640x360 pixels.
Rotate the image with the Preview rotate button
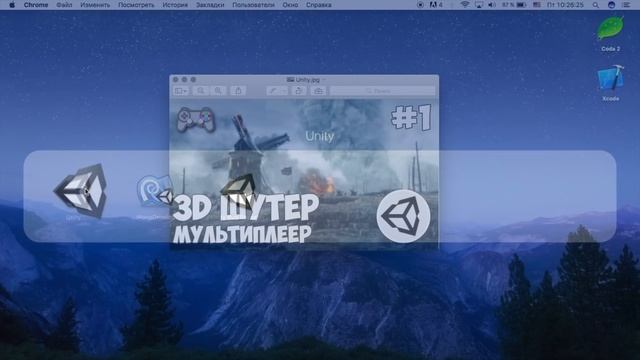click(x=299, y=91)
